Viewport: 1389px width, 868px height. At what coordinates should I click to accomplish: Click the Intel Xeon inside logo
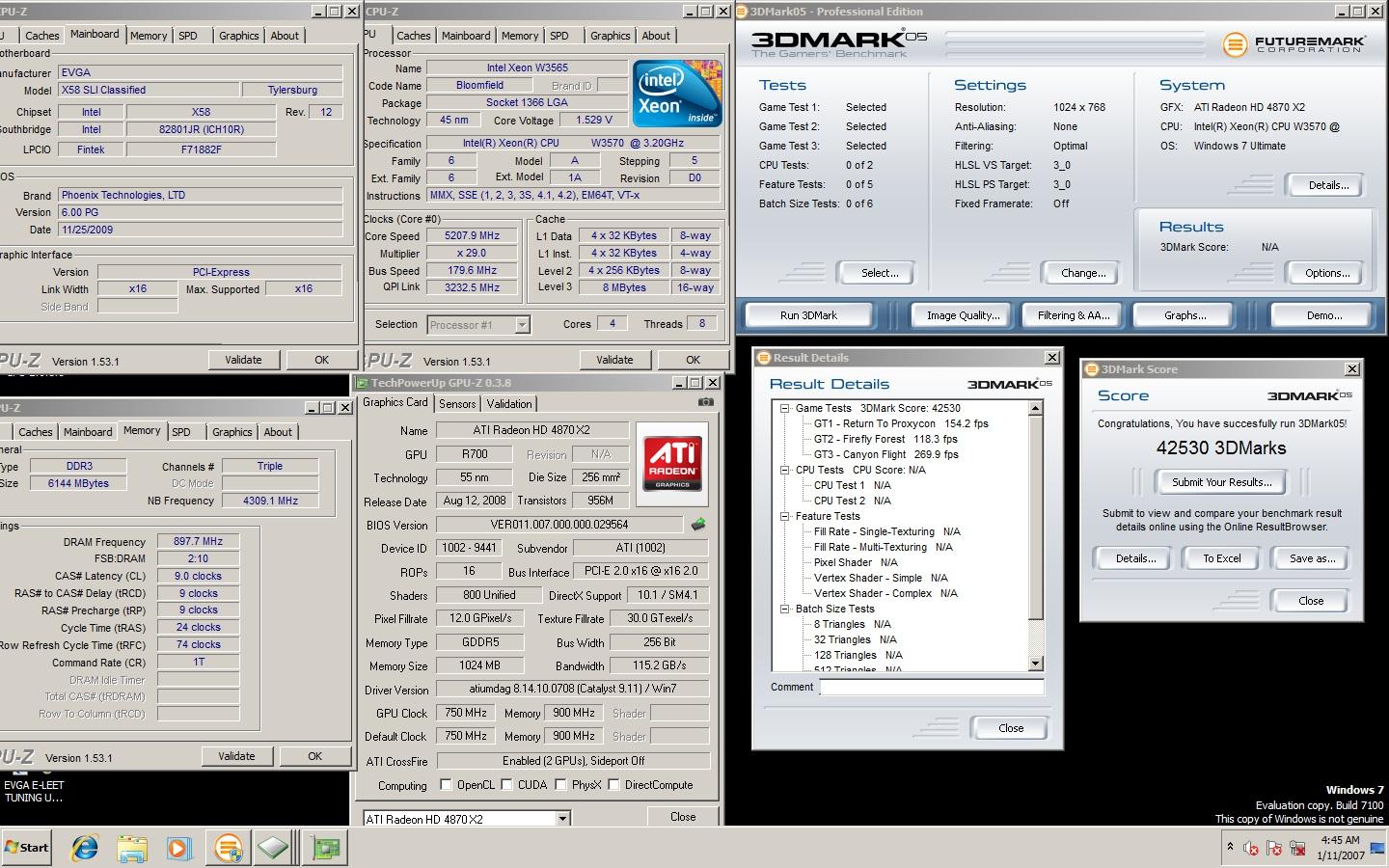tap(677, 93)
